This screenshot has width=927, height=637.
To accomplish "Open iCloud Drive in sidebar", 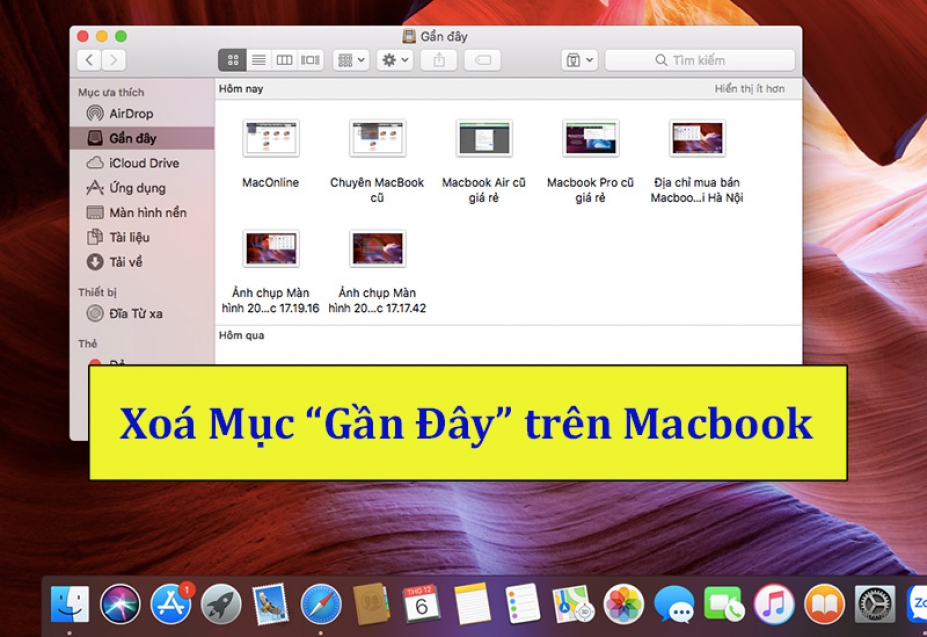I will point(142,163).
